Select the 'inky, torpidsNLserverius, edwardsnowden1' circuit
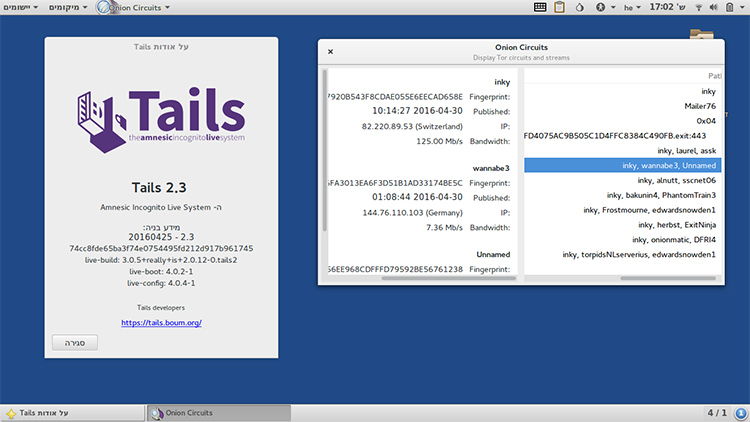The width and height of the screenshot is (750, 422). 622,255
